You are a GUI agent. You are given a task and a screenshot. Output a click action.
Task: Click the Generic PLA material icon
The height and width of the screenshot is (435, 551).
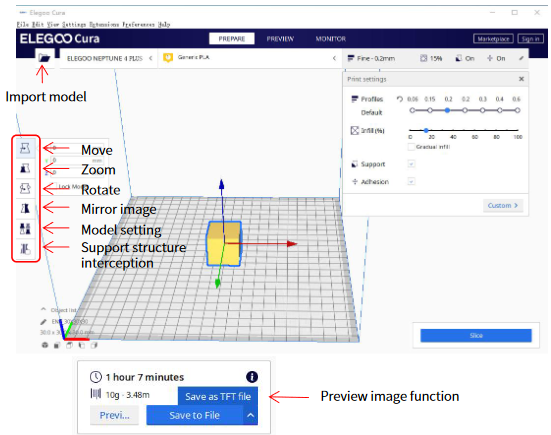168,57
